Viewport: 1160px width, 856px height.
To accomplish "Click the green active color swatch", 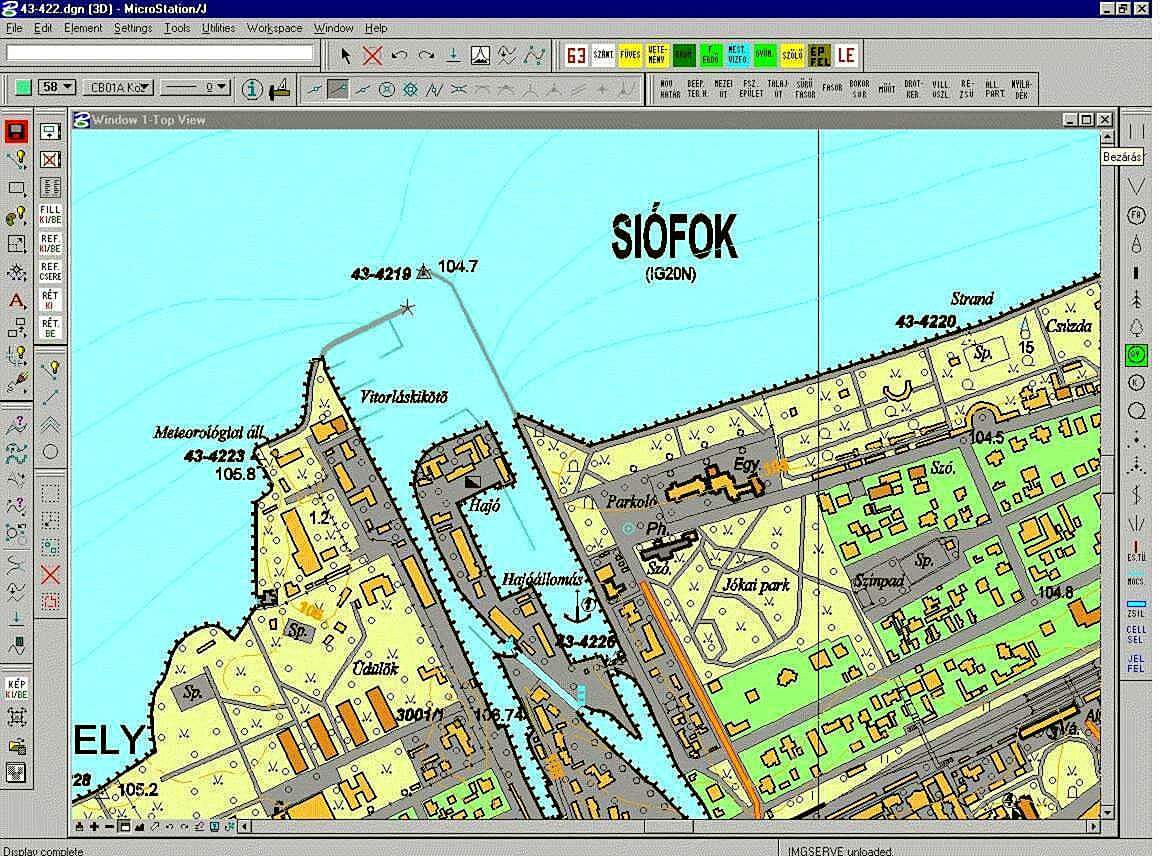I will coord(22,88).
